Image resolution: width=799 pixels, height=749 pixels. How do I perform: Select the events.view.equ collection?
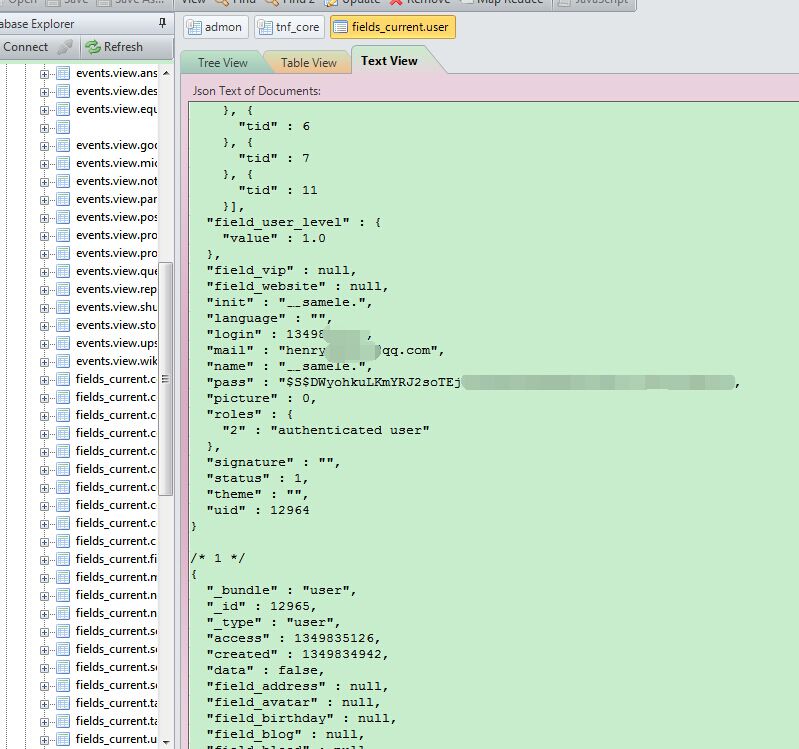click(x=116, y=109)
